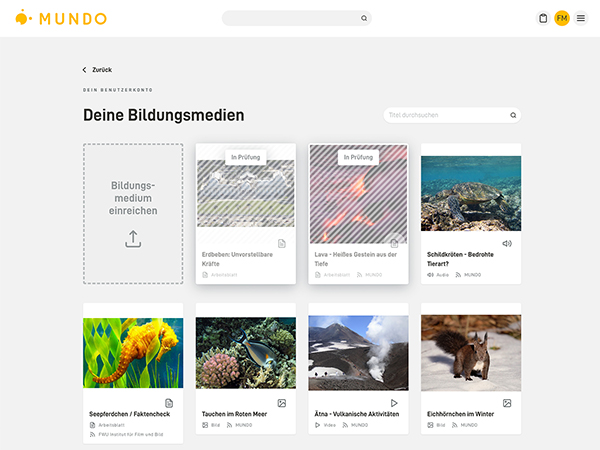Click play icon on Ätna card

tap(394, 403)
